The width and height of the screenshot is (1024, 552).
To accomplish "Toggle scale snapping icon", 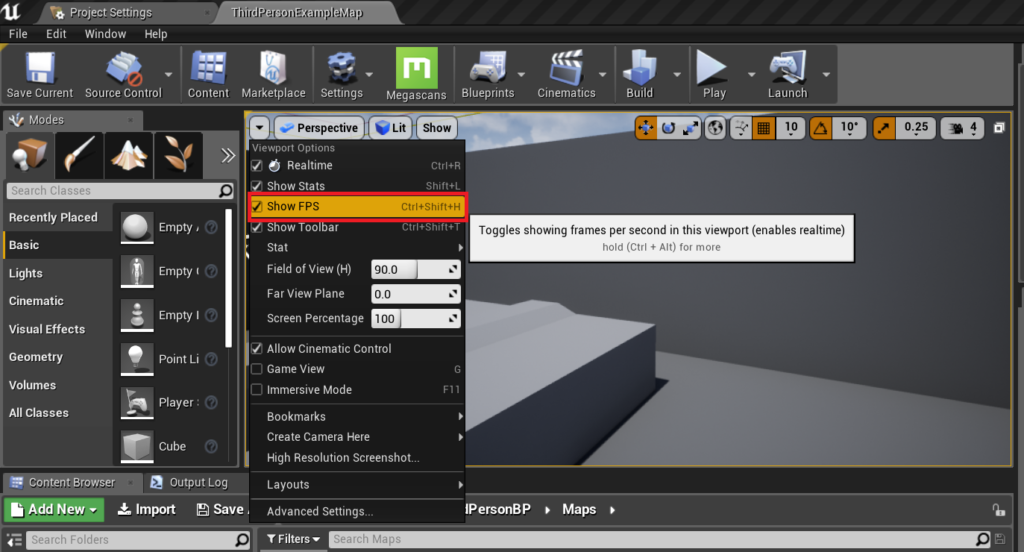I will pyautogui.click(x=884, y=128).
